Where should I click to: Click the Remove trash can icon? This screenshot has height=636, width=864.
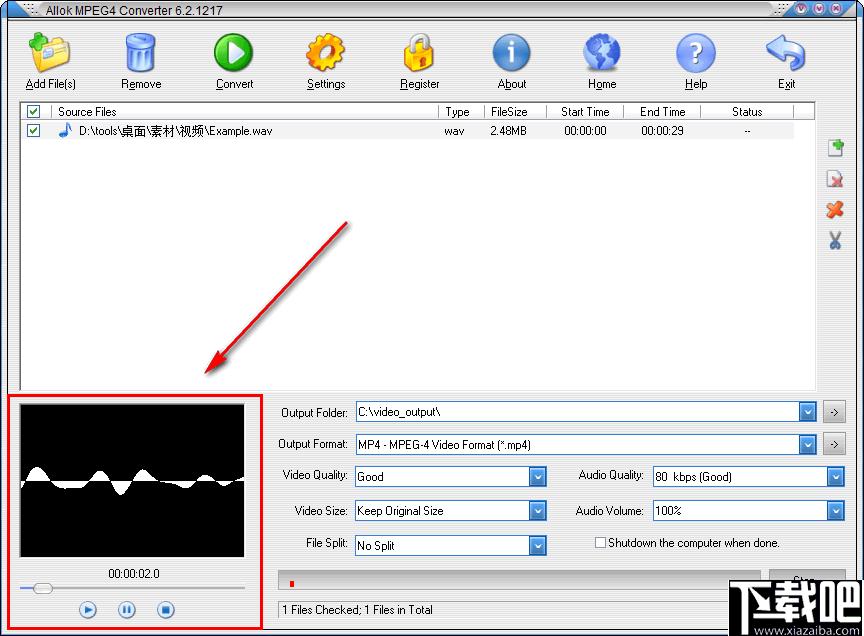tap(141, 52)
